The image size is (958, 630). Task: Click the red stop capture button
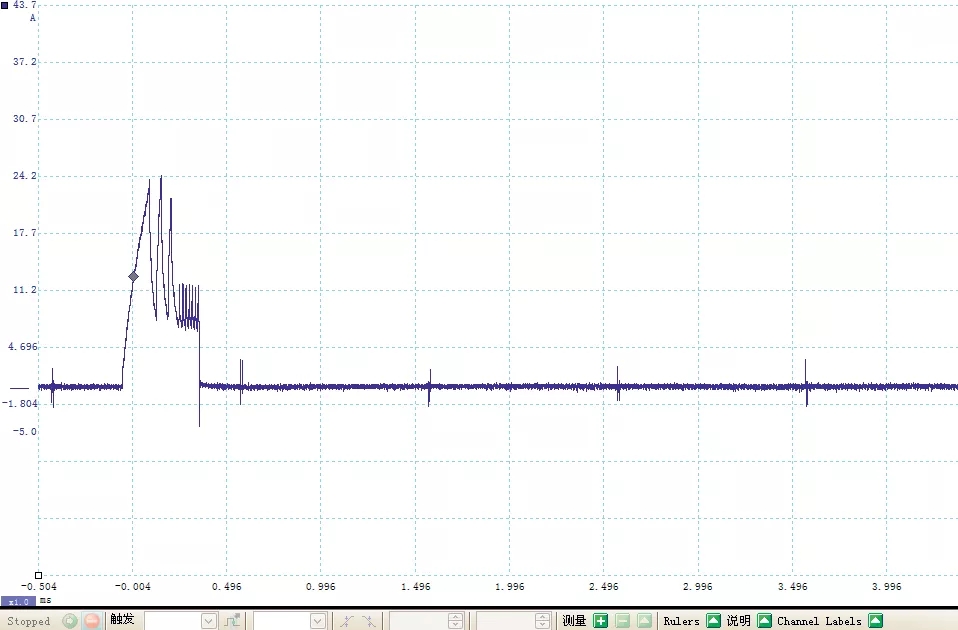[91, 621]
